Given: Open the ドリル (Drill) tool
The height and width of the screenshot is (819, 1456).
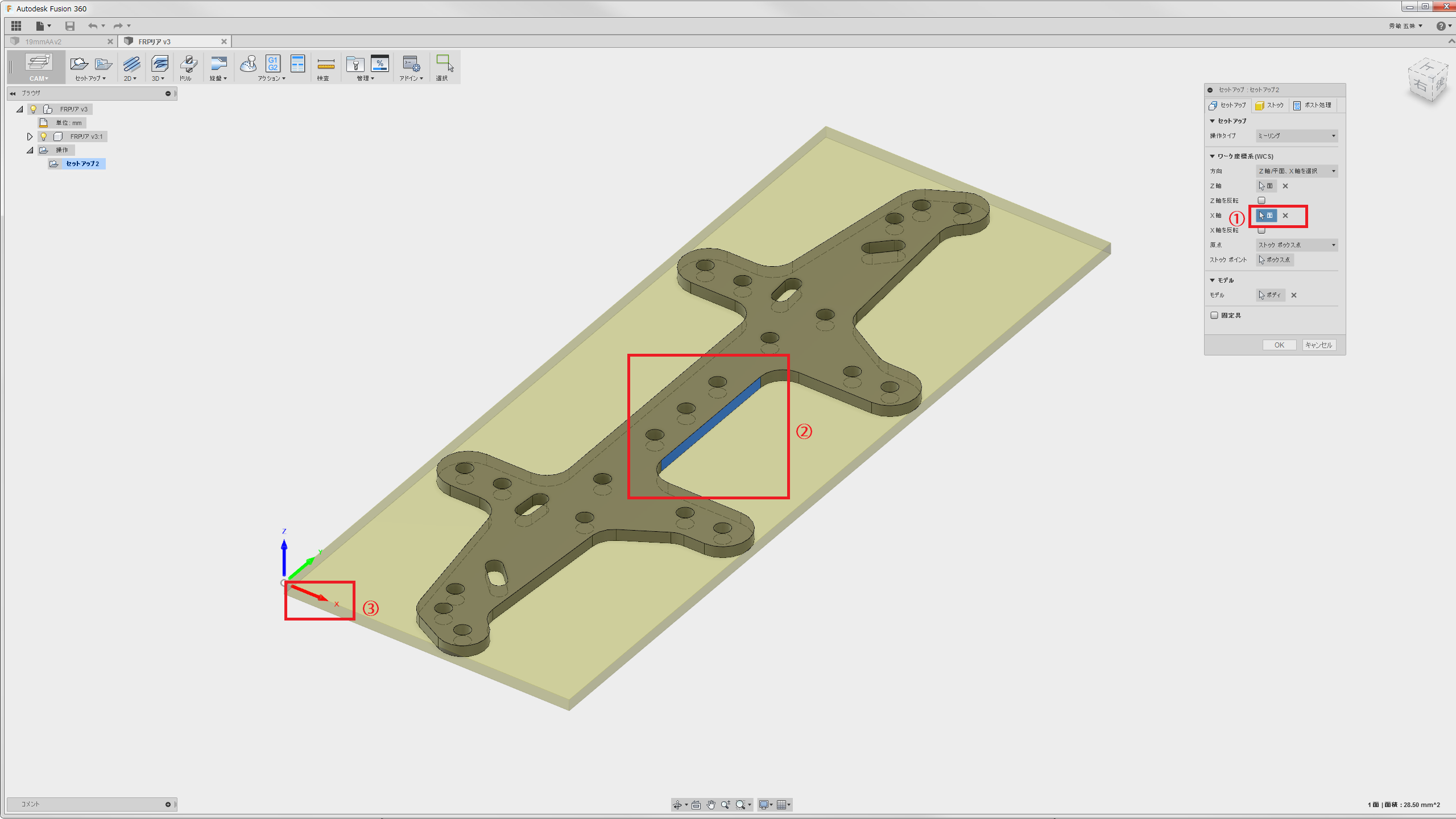Looking at the screenshot, I should pyautogui.click(x=188, y=64).
